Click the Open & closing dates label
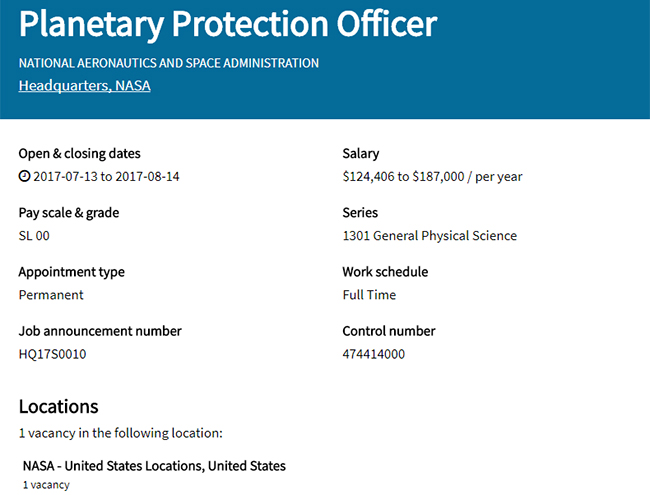650x495 pixels. click(79, 154)
